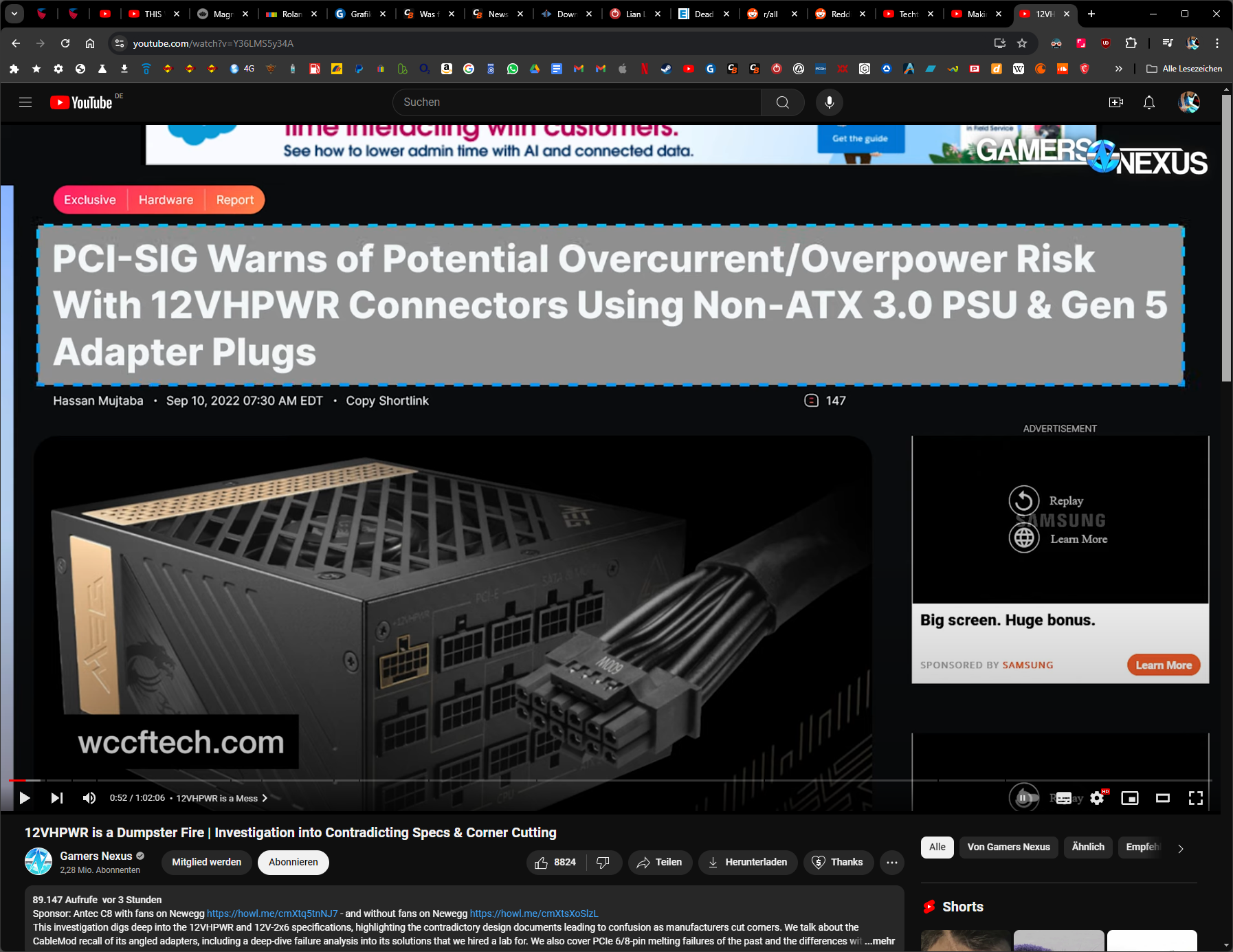Click the Abonnieren subscribe button
Screen dimensions: 1233x952
(293, 862)
